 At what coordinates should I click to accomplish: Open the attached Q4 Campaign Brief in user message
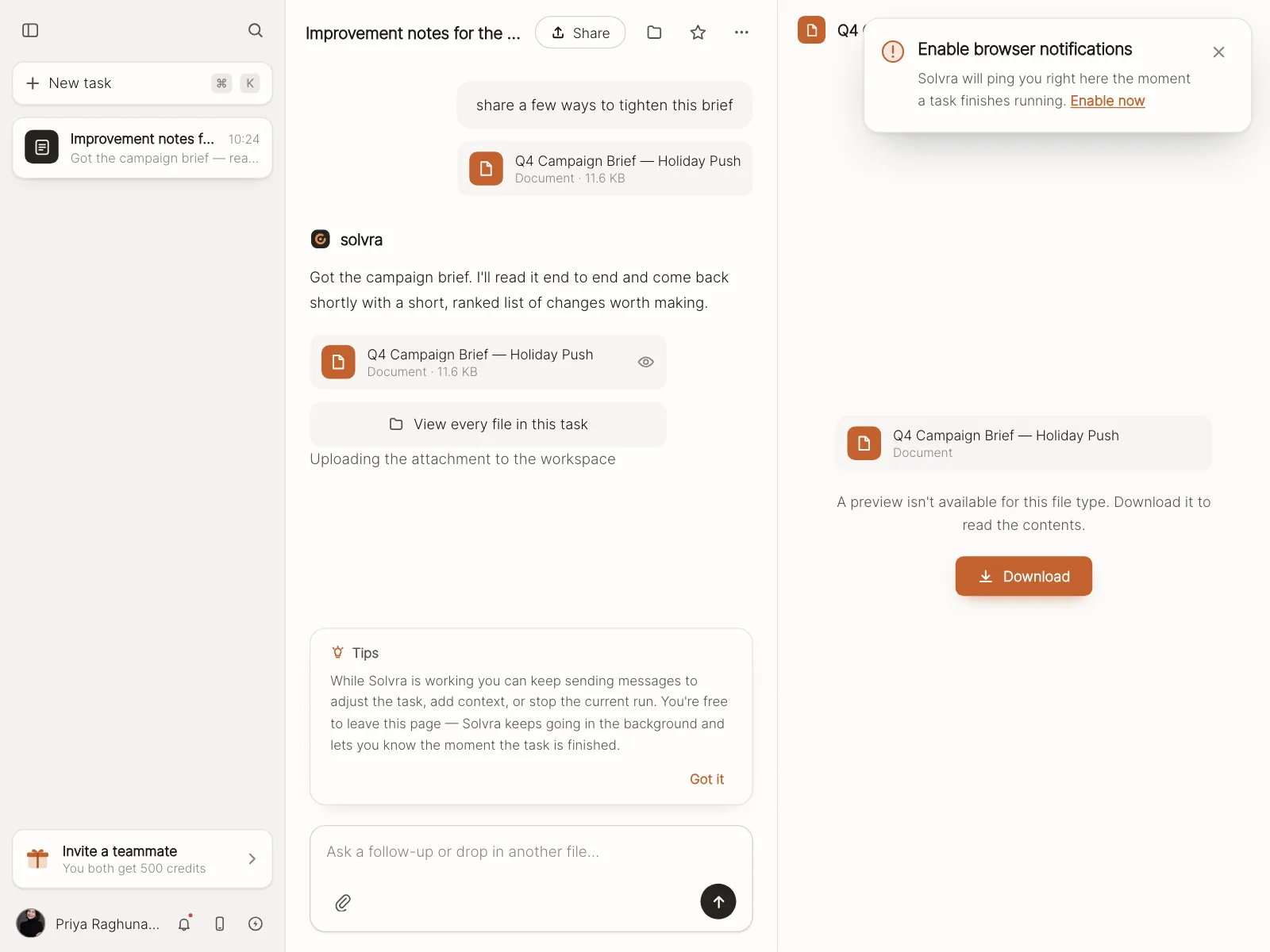point(605,169)
